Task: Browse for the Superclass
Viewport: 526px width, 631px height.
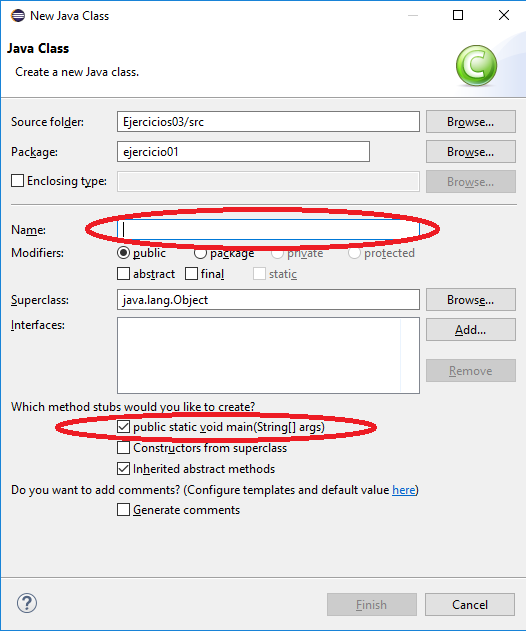Action: click(x=471, y=299)
